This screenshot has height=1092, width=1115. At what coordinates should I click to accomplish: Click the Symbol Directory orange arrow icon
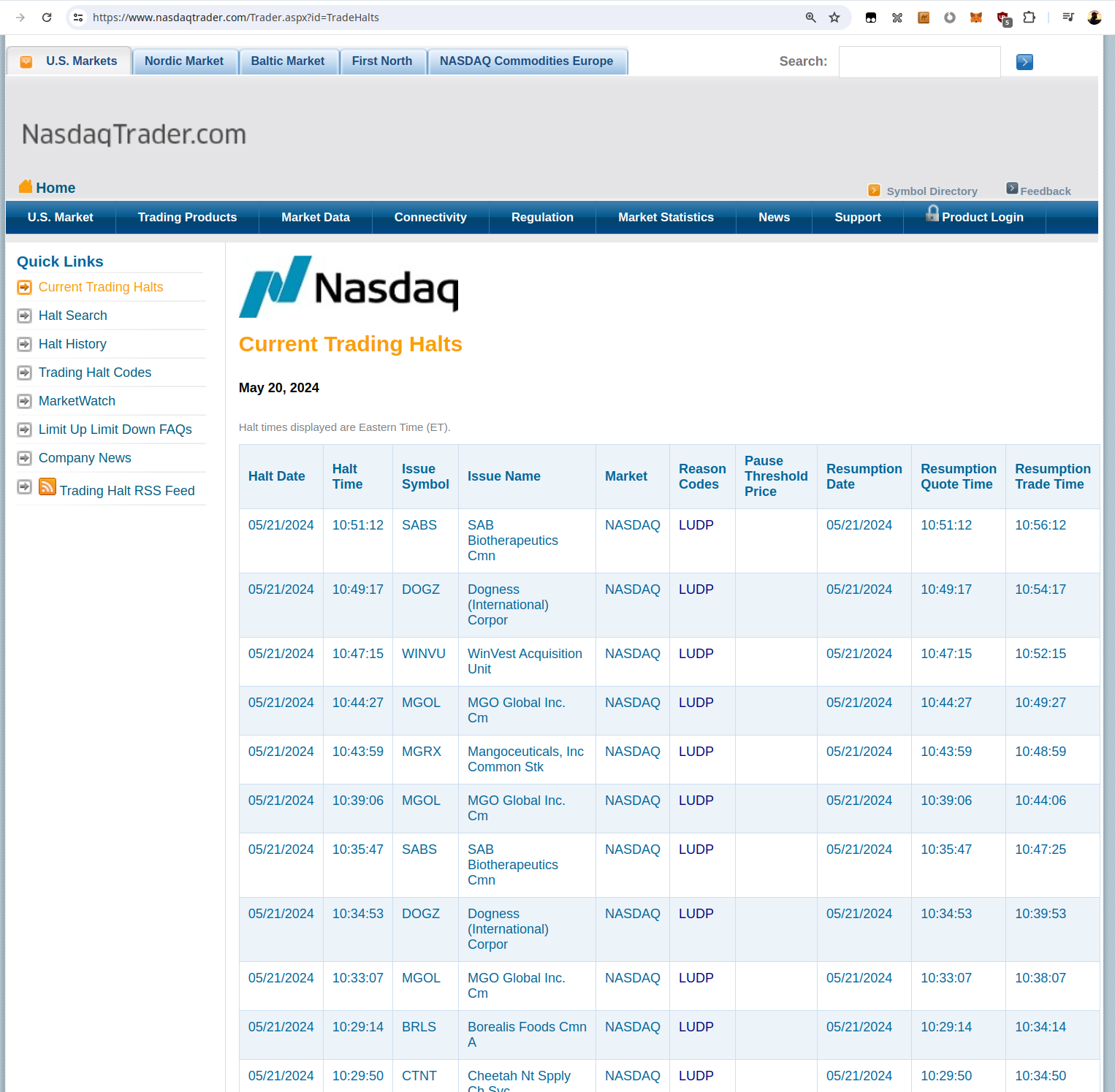874,191
